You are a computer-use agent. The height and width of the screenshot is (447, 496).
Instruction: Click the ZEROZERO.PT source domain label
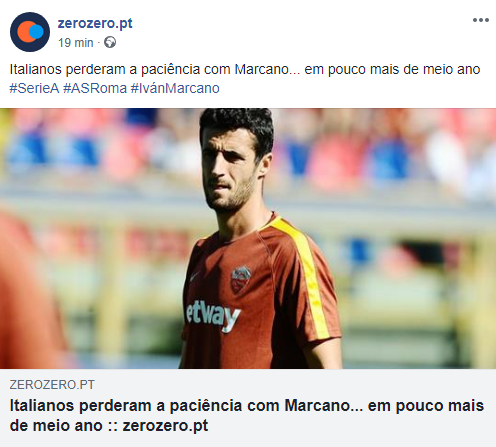(x=52, y=385)
